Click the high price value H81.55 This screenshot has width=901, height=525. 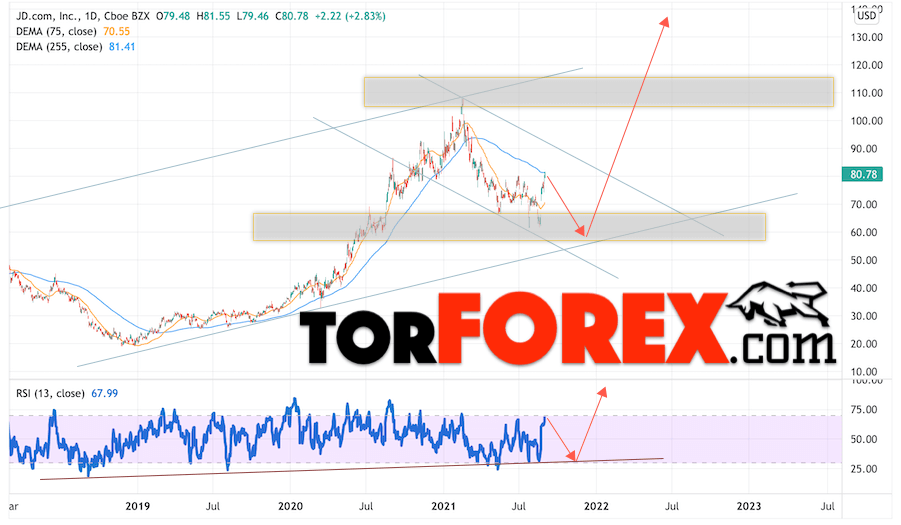coord(213,16)
